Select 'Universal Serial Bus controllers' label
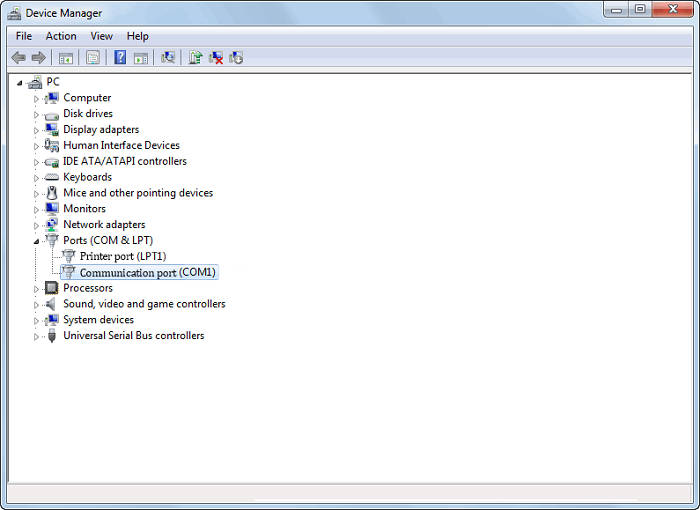700x510 pixels. (x=133, y=336)
